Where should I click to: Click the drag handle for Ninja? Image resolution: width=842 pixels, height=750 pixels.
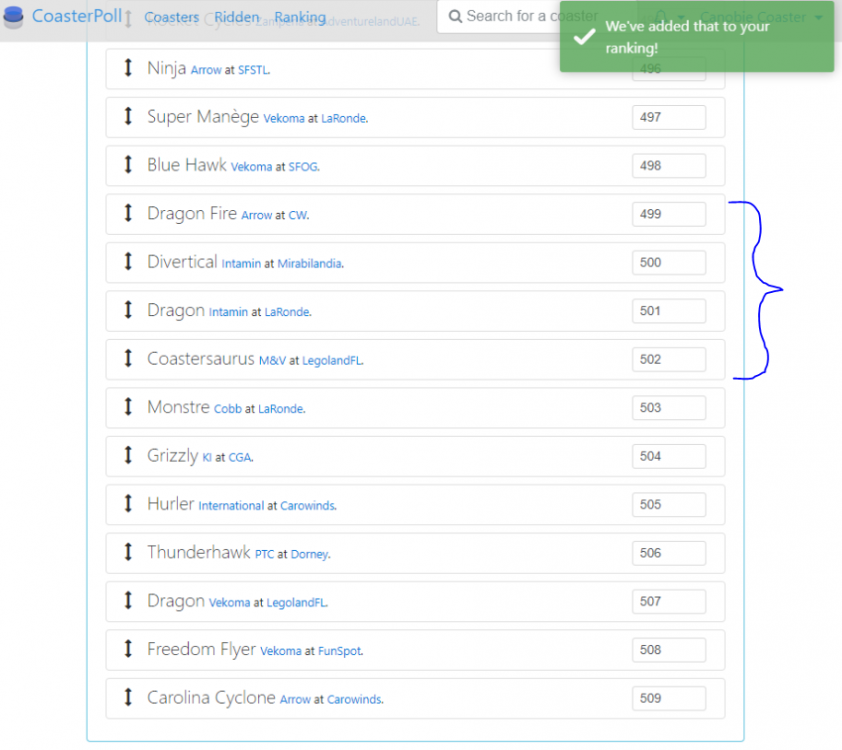[128, 69]
